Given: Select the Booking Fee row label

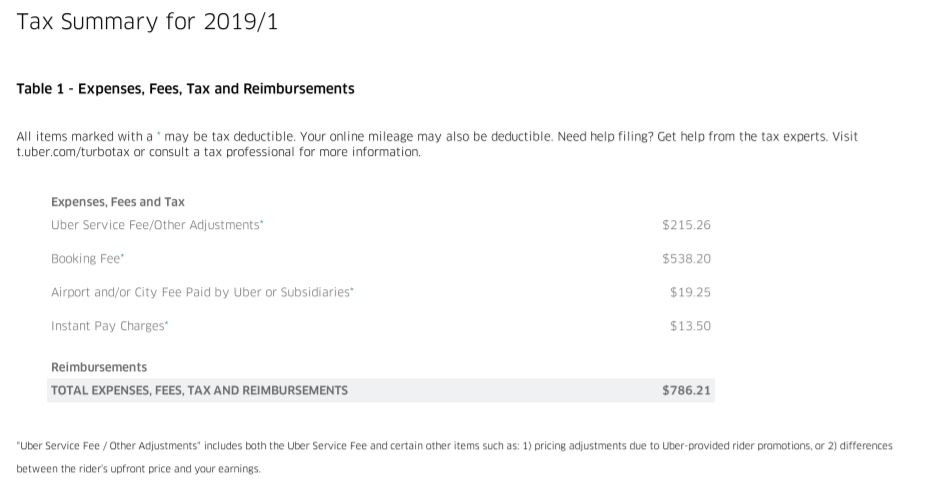Looking at the screenshot, I should click(x=87, y=259).
